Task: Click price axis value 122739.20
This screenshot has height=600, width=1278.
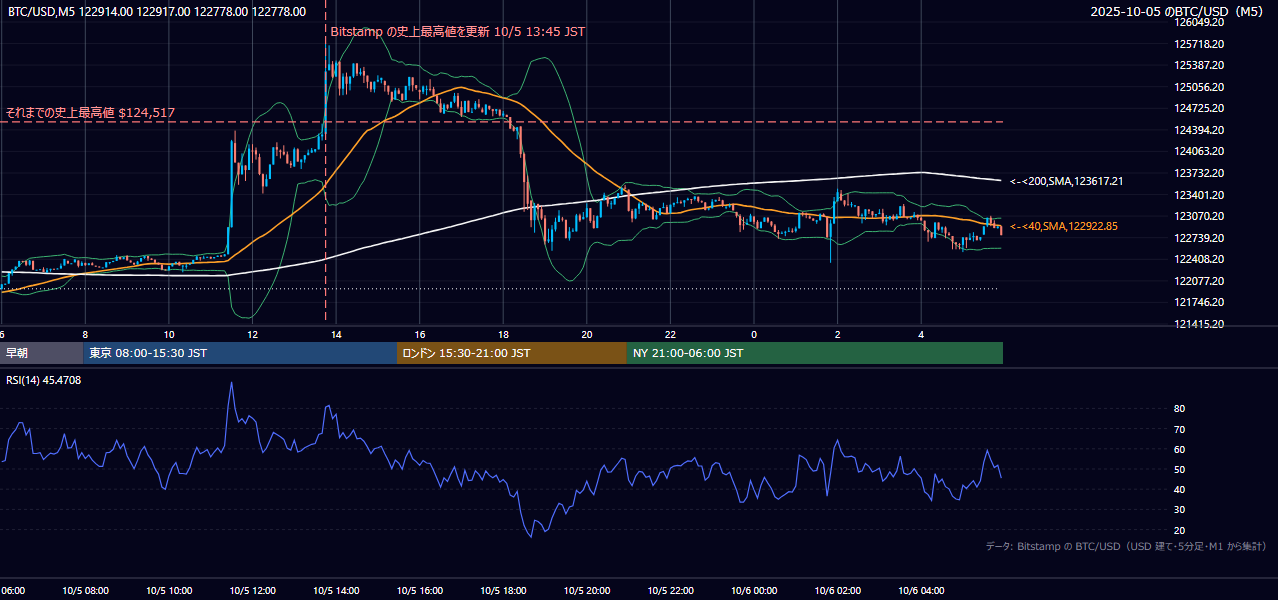Action: click(x=1201, y=237)
